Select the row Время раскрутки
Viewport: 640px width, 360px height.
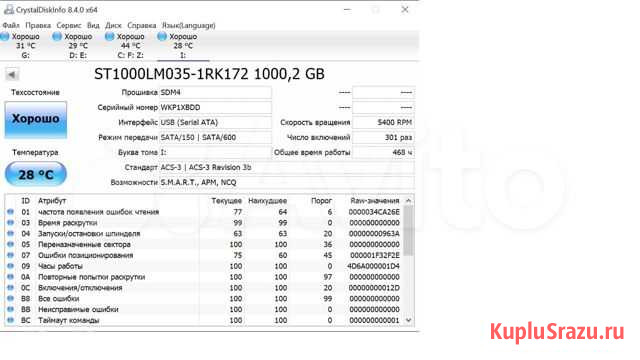(x=204, y=223)
